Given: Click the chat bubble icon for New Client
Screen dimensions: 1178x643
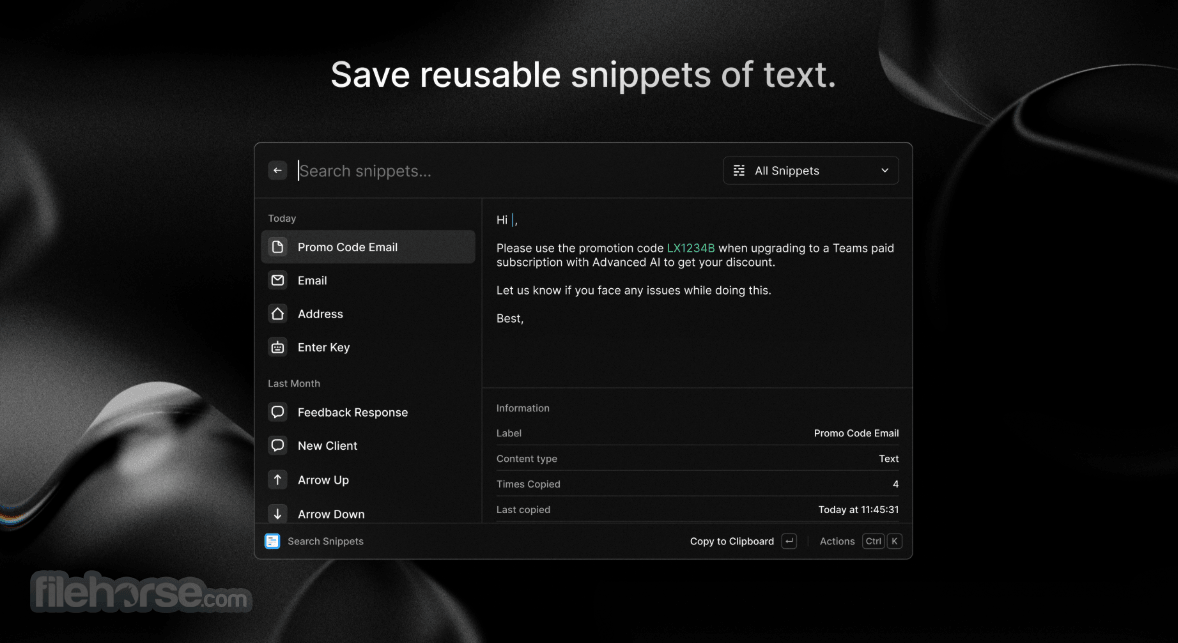Looking at the screenshot, I should (278, 445).
